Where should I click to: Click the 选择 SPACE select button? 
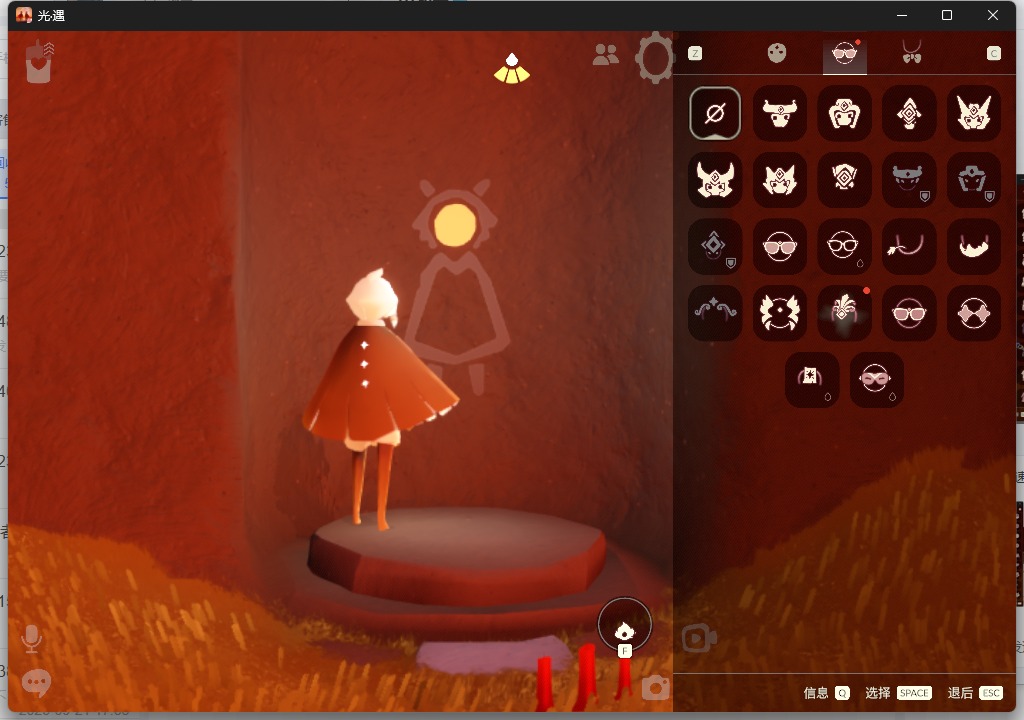[x=897, y=693]
